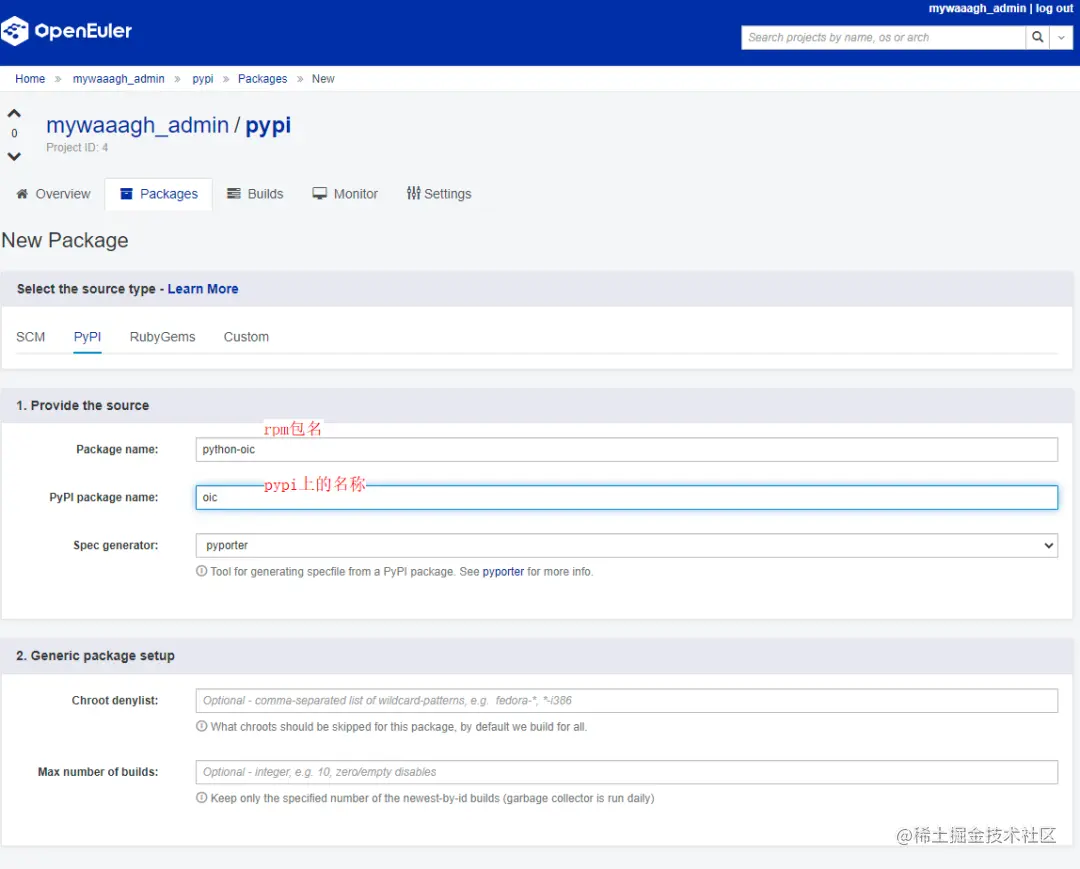Screen dimensions: 1080x869
Task: Select PyPI source type
Action: tap(87, 337)
